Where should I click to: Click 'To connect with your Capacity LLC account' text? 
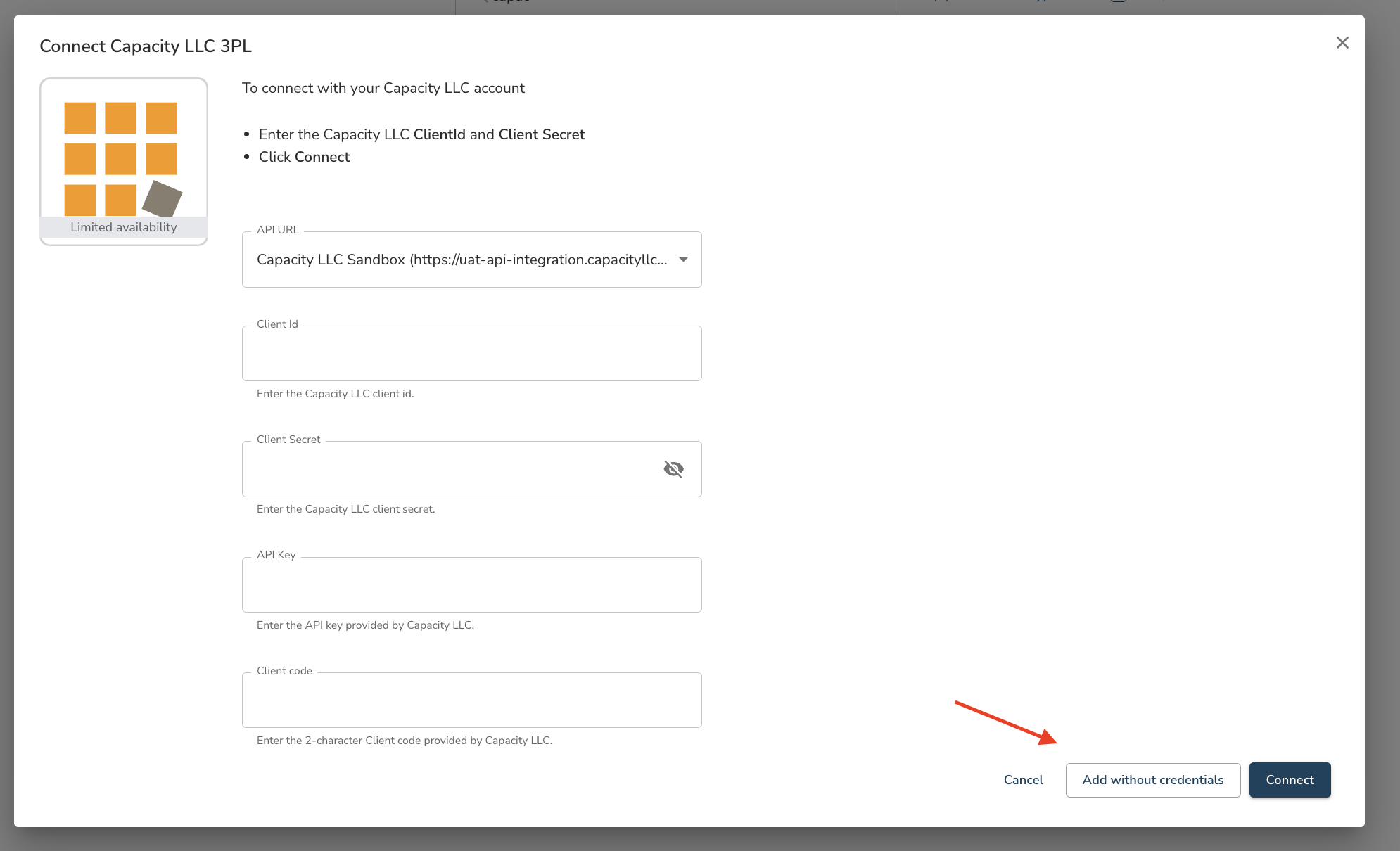point(383,88)
